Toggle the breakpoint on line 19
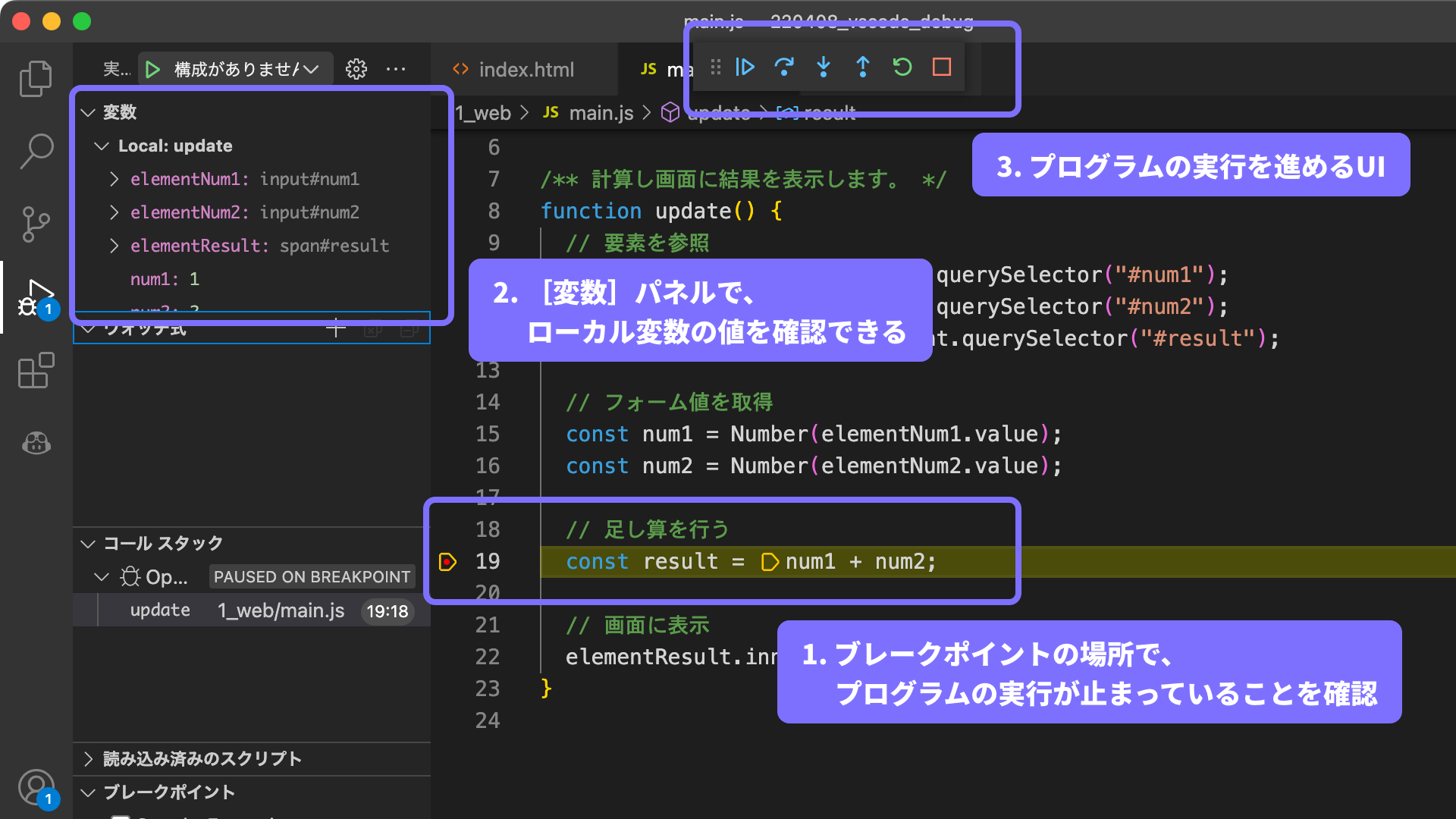This screenshot has width=1456, height=819. (x=447, y=562)
